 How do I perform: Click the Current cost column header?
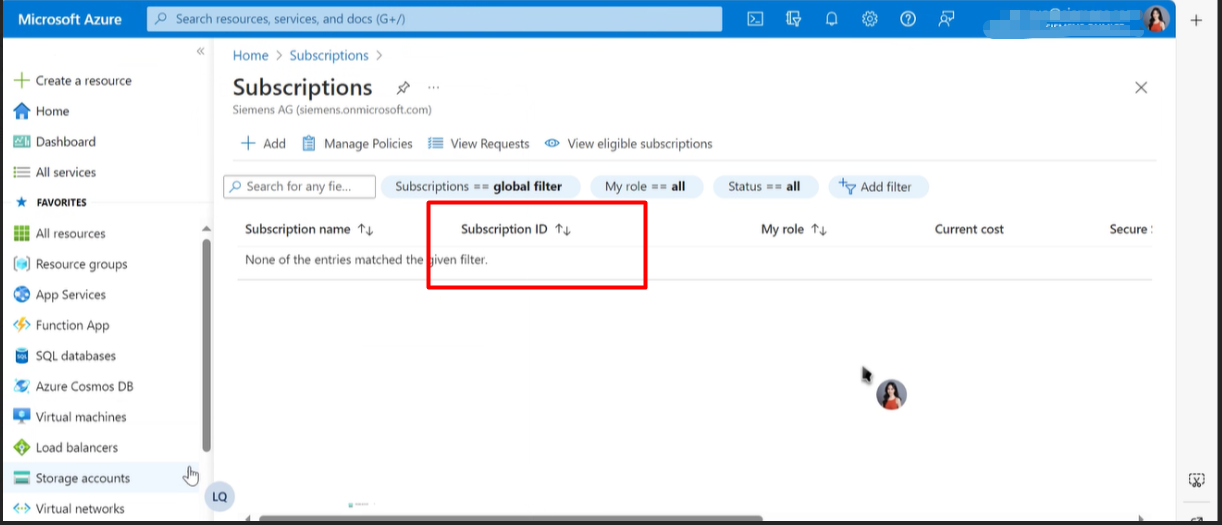pos(969,230)
